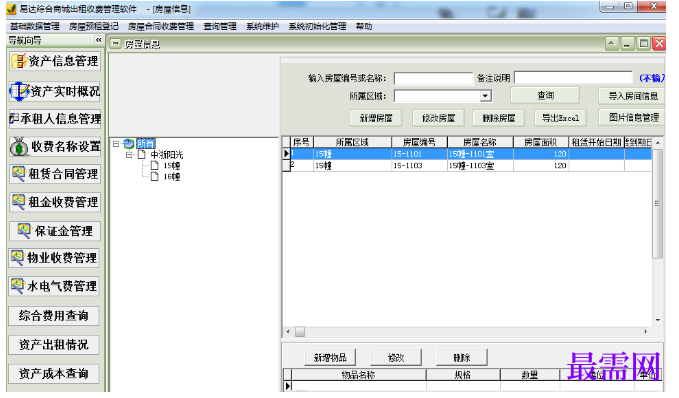679x398 pixels.
Task: Click the document icon beside 15幢 in the tree
Action: pyautogui.click(x=155, y=165)
